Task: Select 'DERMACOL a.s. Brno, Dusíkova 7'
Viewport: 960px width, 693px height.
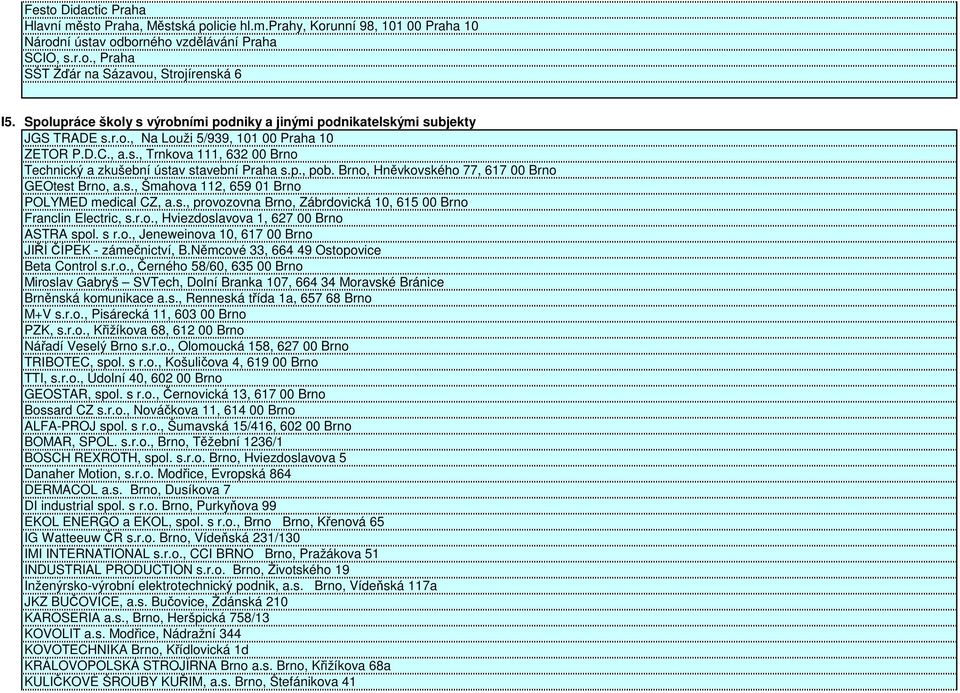Action: 489,489
